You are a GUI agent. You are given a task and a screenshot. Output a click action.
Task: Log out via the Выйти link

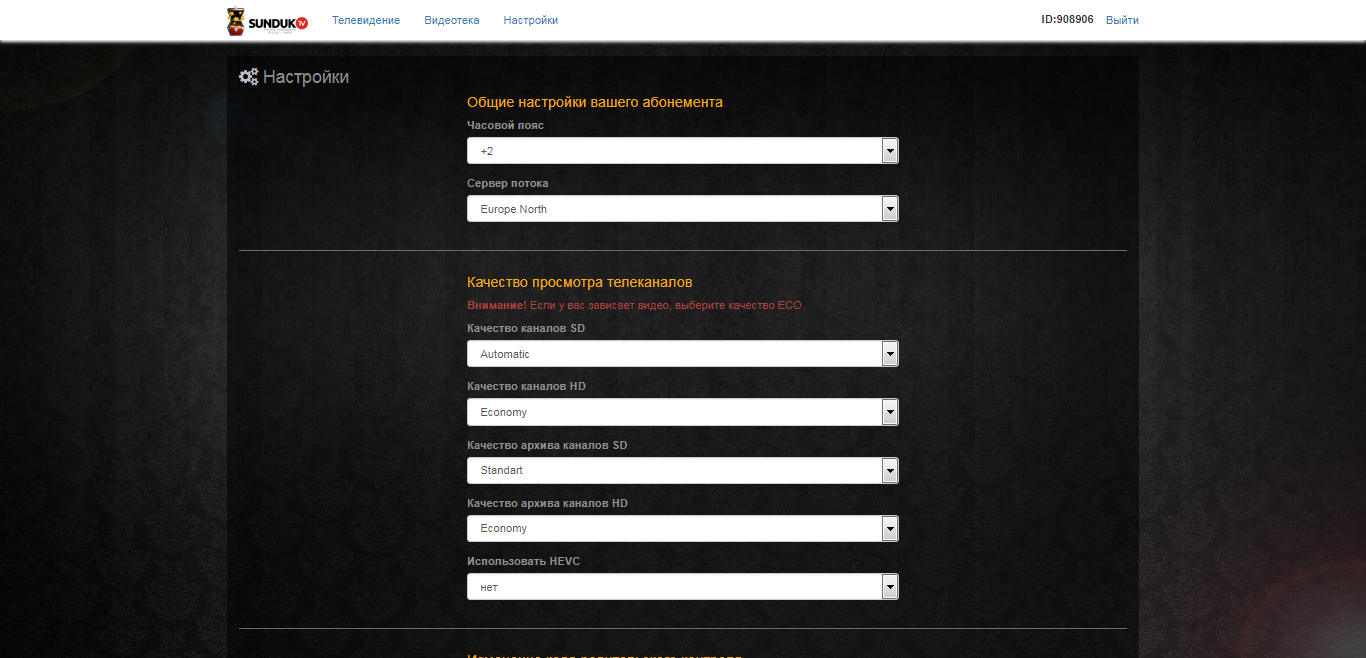[x=1122, y=20]
